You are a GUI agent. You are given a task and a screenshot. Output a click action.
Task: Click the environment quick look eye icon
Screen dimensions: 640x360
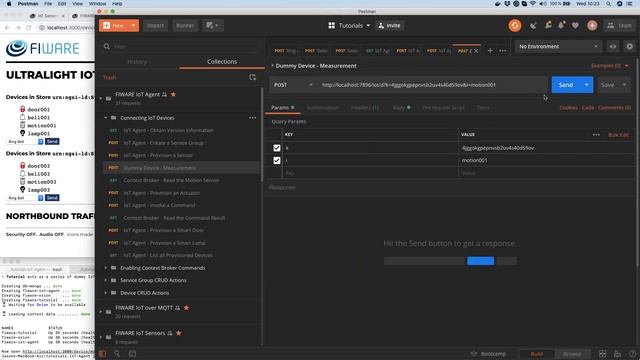613,47
